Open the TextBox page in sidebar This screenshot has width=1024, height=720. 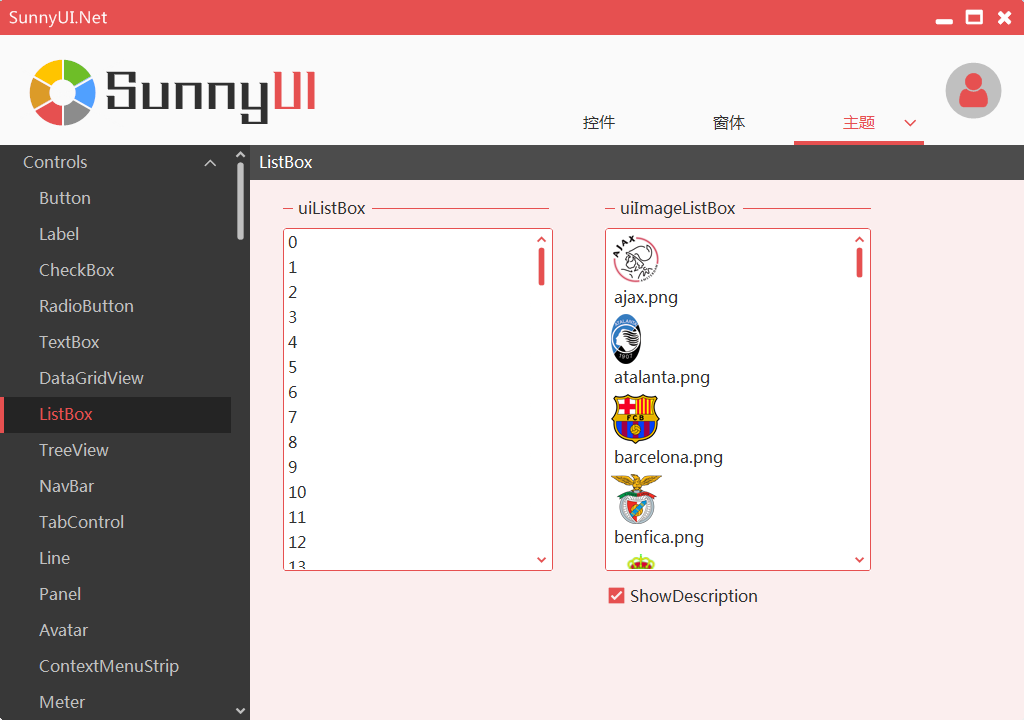116,342
